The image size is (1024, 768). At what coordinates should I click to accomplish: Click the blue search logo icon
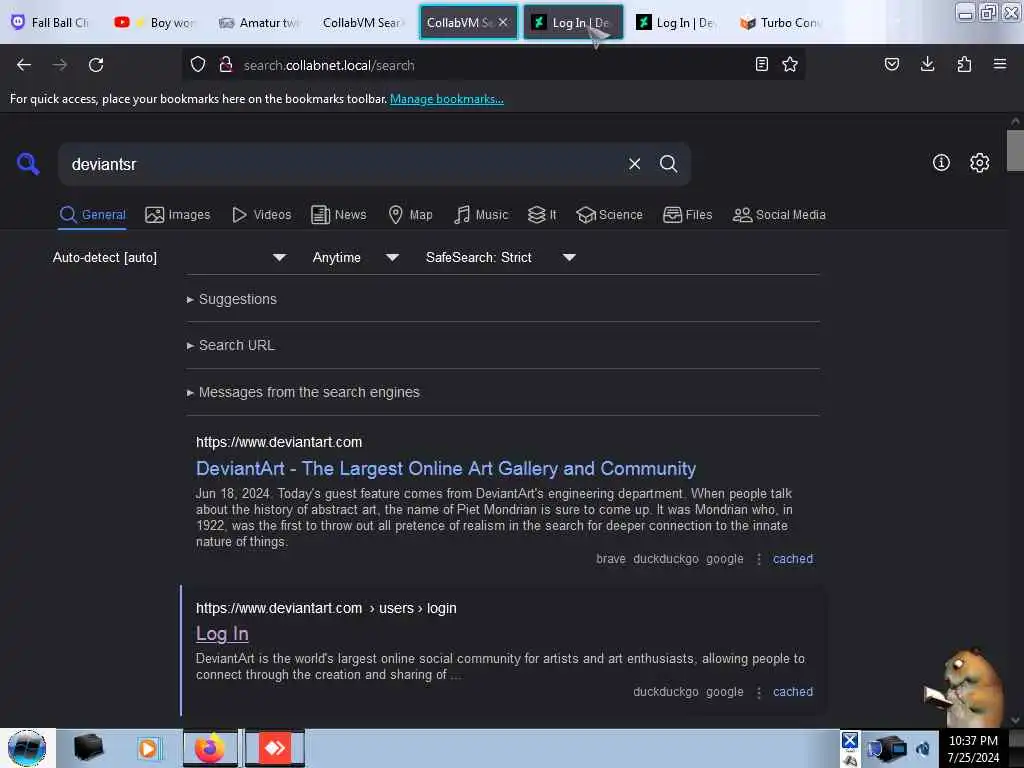(x=28, y=163)
